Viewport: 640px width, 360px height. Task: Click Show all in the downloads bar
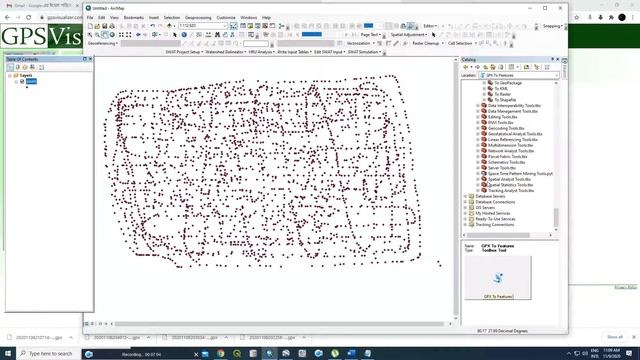[615, 337]
